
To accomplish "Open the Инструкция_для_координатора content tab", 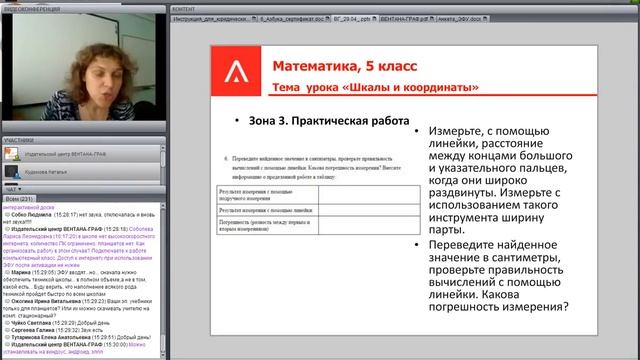I will point(214,19).
